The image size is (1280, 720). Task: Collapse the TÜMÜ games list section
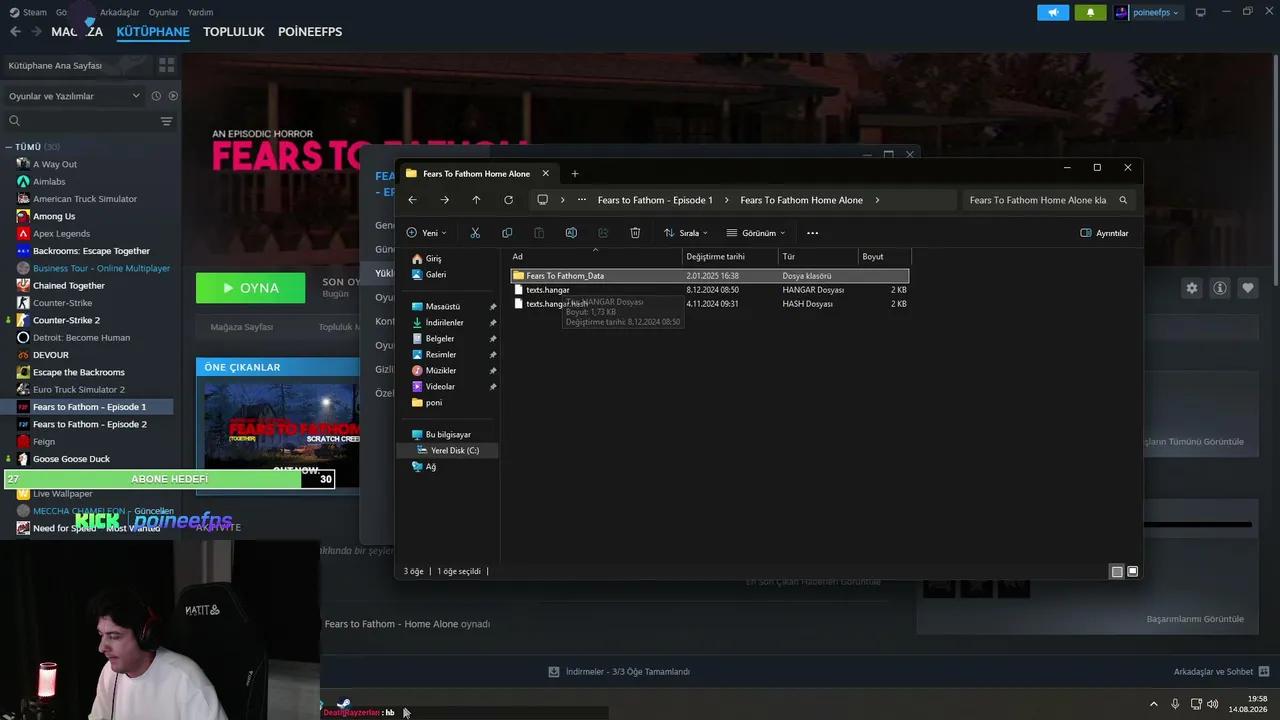[8, 147]
